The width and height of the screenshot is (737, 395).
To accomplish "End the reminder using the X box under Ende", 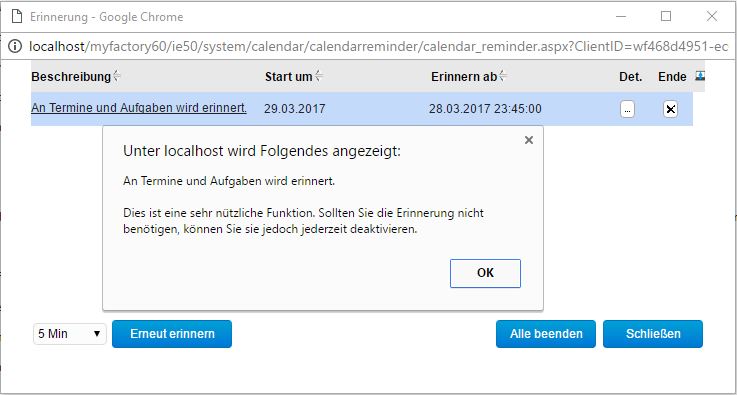I will click(x=671, y=110).
